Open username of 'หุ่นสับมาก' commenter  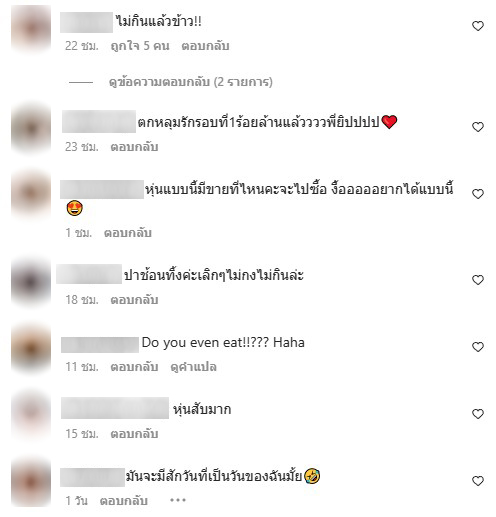[115, 408]
